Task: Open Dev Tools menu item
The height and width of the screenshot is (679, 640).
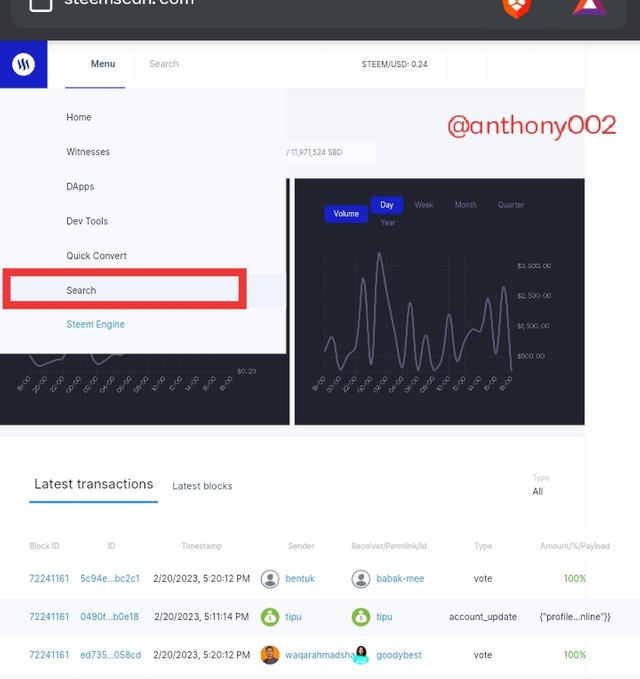Action: coord(87,221)
